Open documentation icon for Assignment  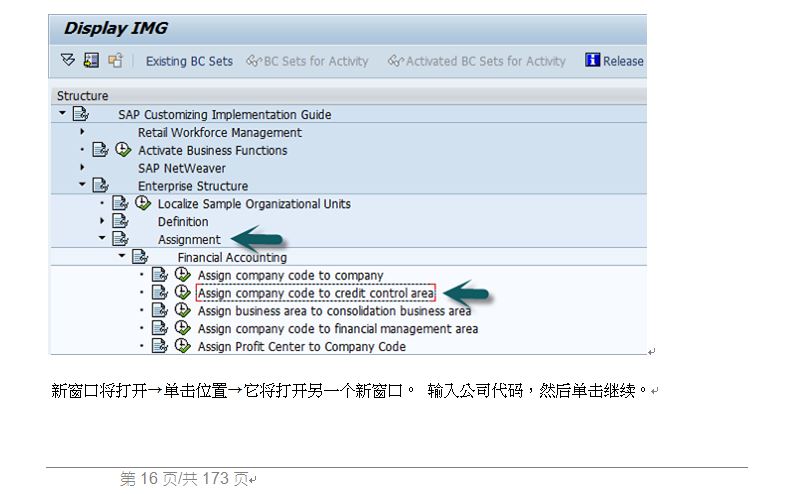(x=120, y=239)
